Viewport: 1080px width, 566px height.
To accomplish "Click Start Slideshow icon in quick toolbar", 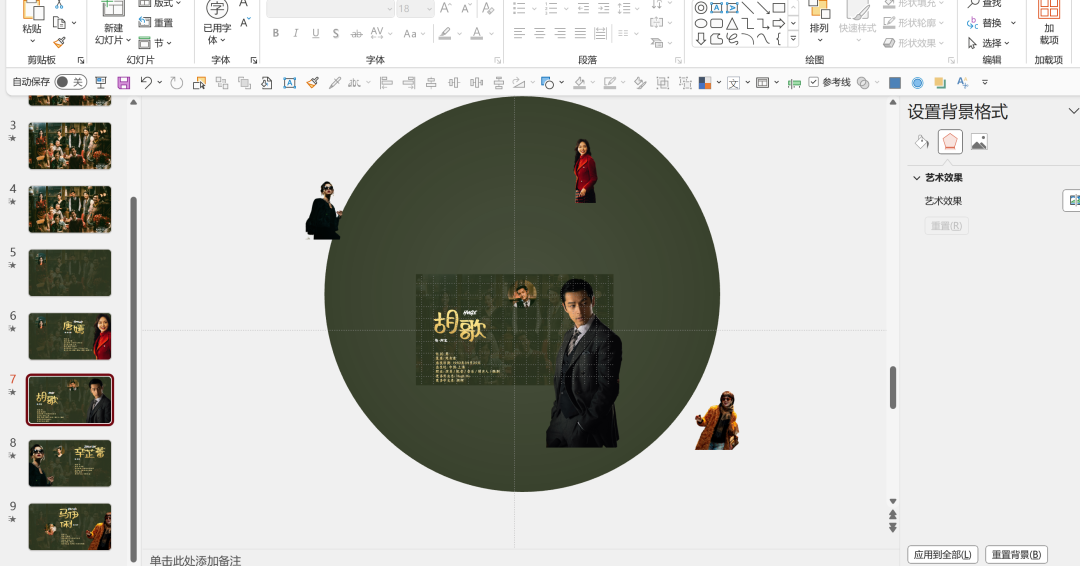I will click(x=101, y=83).
